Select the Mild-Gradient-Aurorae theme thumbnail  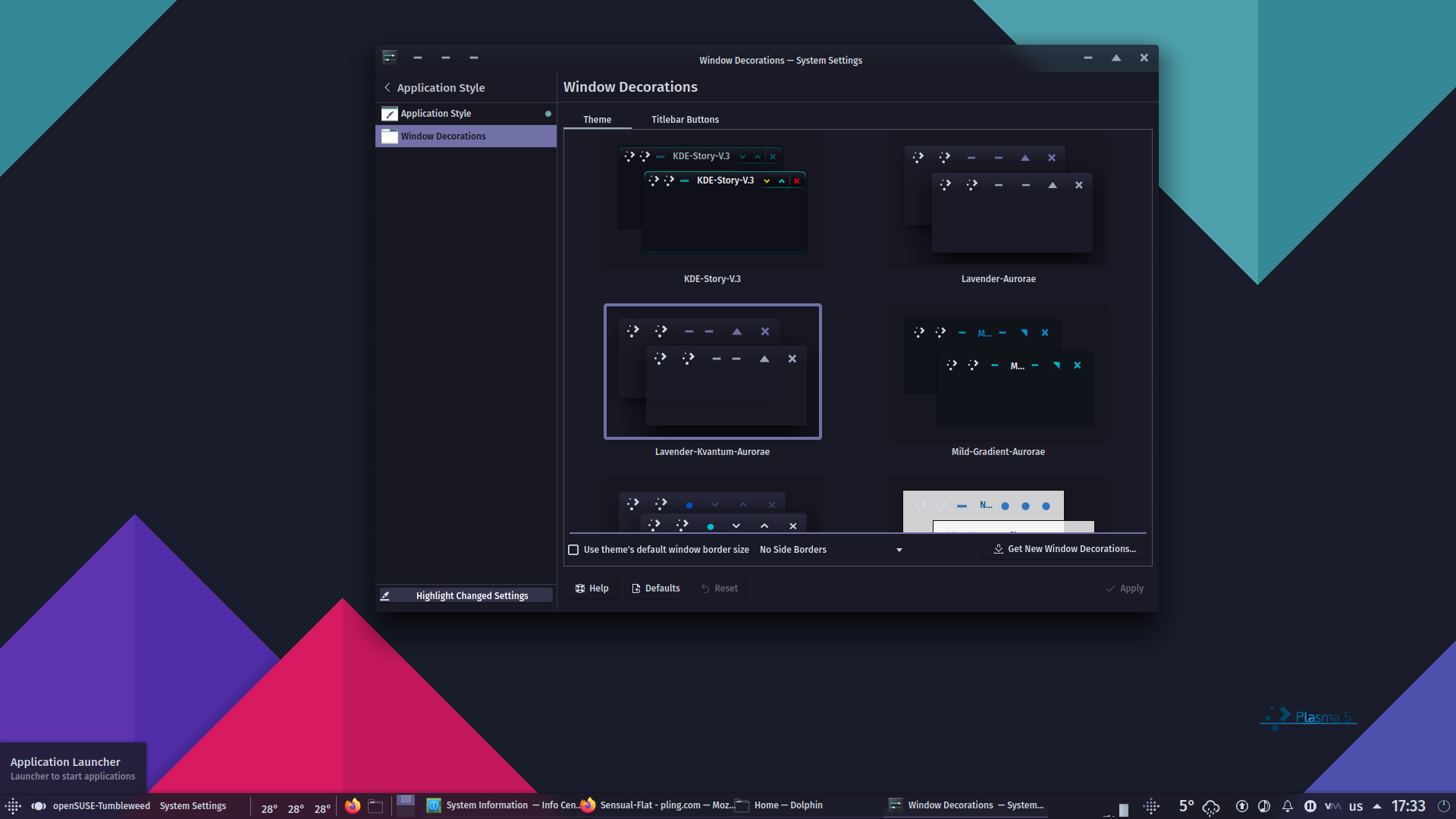click(998, 372)
